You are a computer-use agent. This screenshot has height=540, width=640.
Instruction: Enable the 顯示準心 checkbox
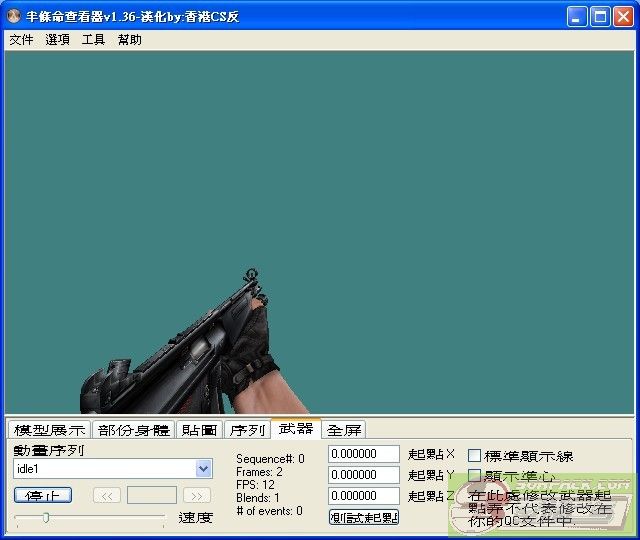474,476
